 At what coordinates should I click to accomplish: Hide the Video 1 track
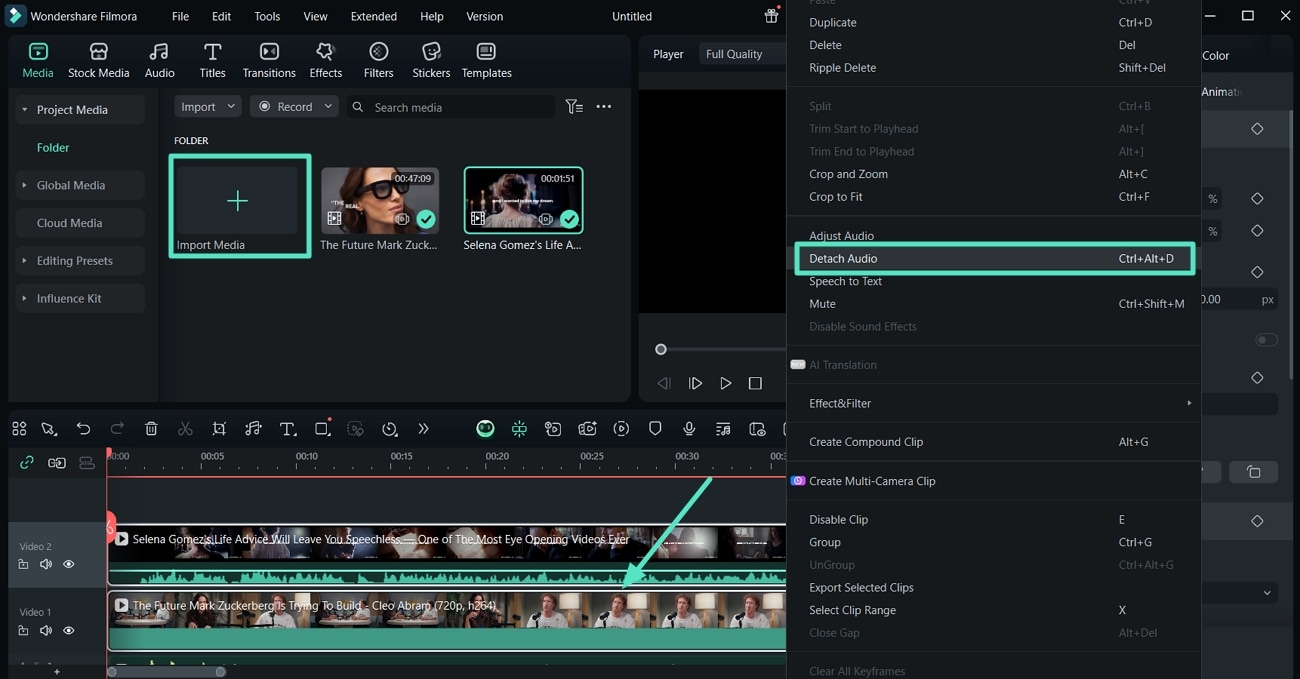pos(69,631)
